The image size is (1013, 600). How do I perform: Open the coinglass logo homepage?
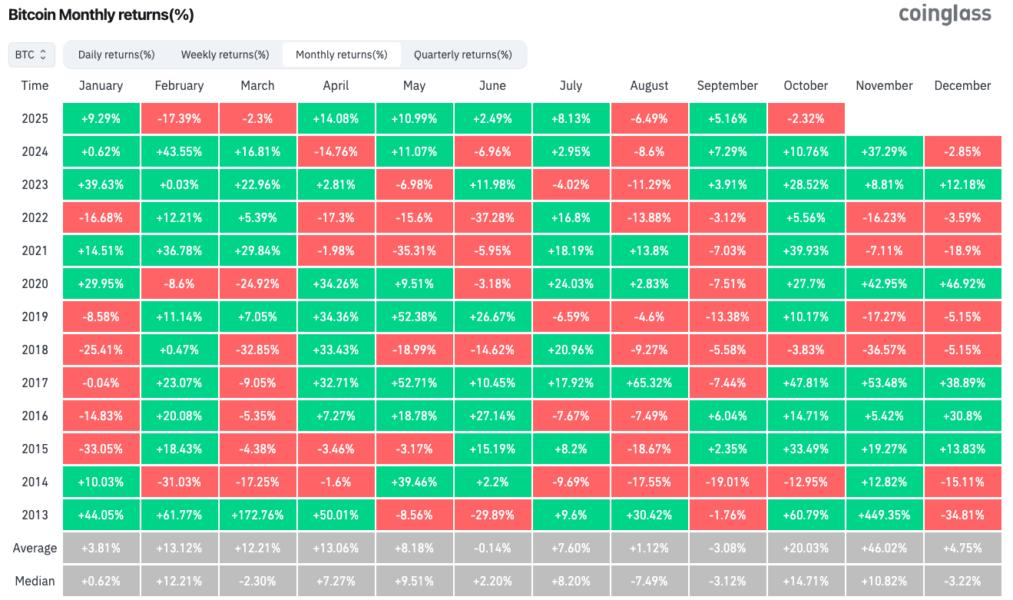944,15
